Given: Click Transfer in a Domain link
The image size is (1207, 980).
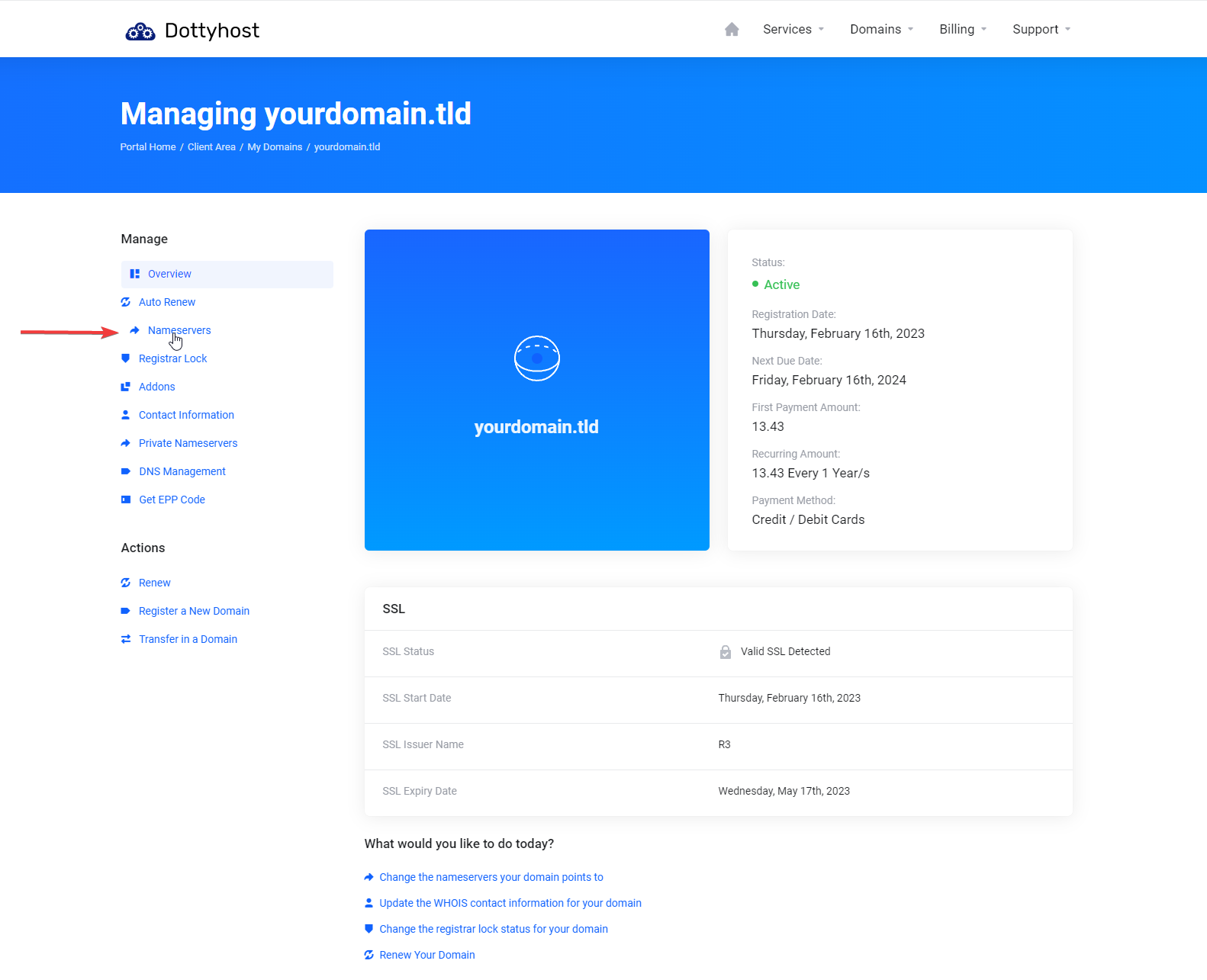Looking at the screenshot, I should point(188,639).
